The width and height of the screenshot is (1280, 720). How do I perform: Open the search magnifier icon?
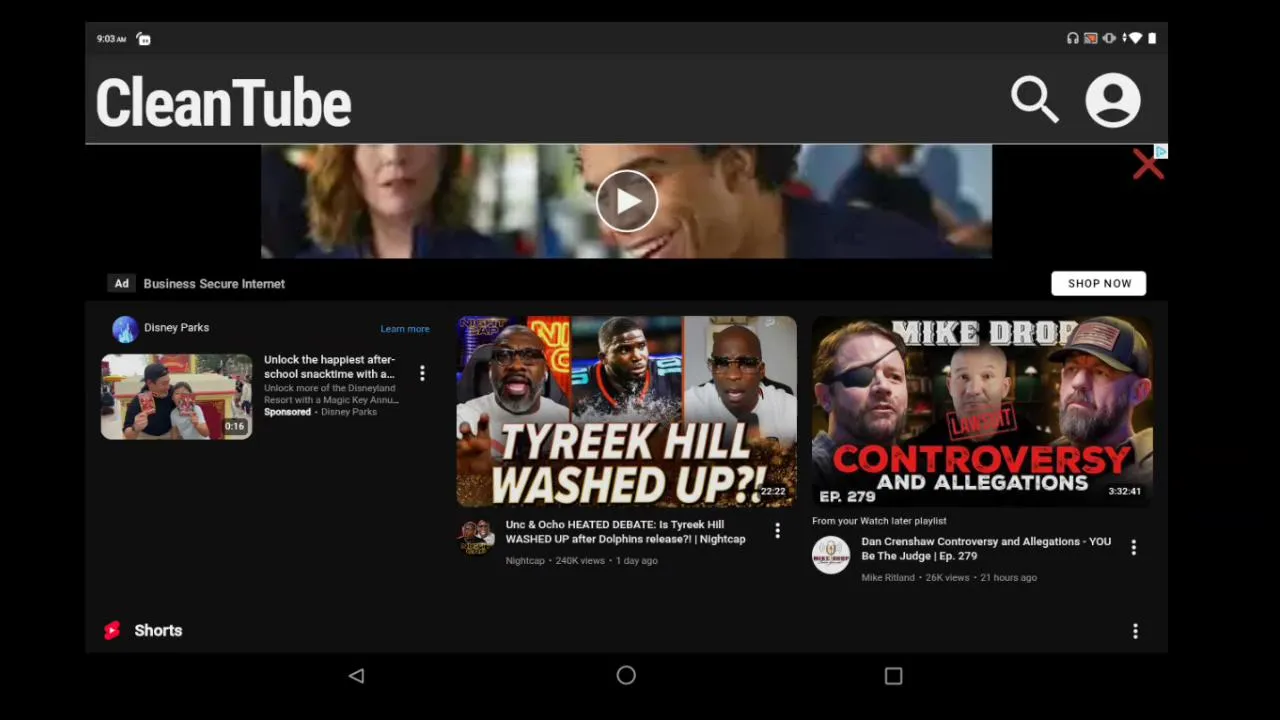point(1034,100)
